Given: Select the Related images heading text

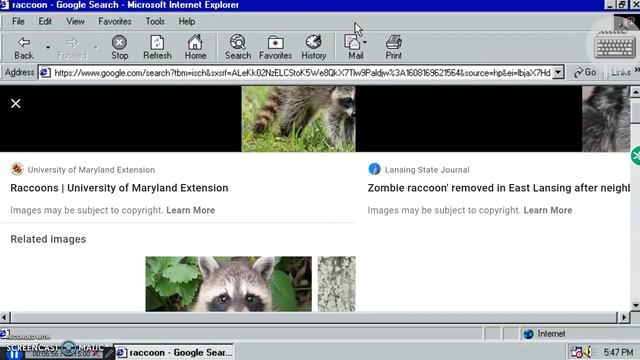Looking at the screenshot, I should (x=48, y=239).
